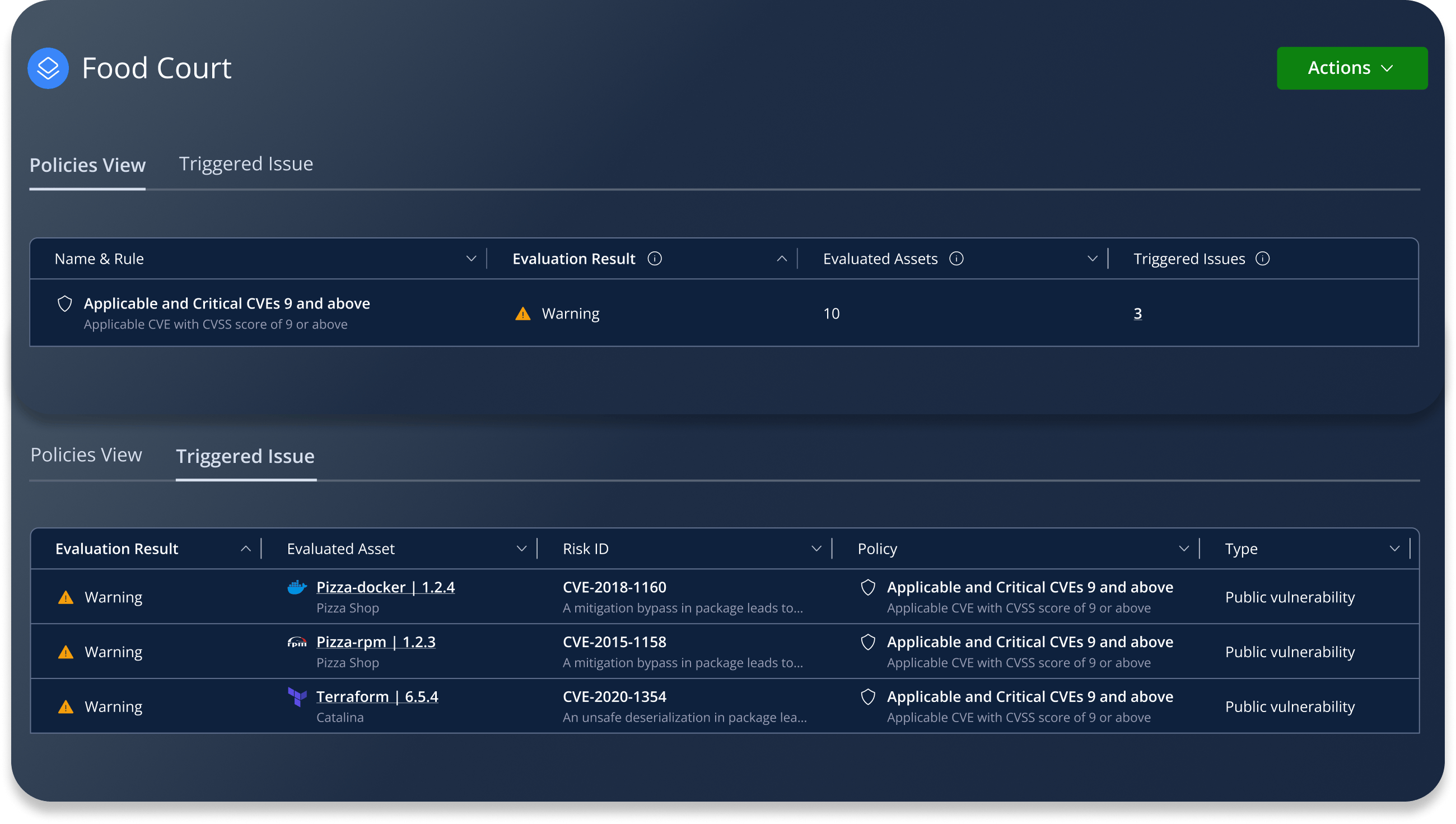Click info icon beside Triggered Issues header

(1262, 259)
